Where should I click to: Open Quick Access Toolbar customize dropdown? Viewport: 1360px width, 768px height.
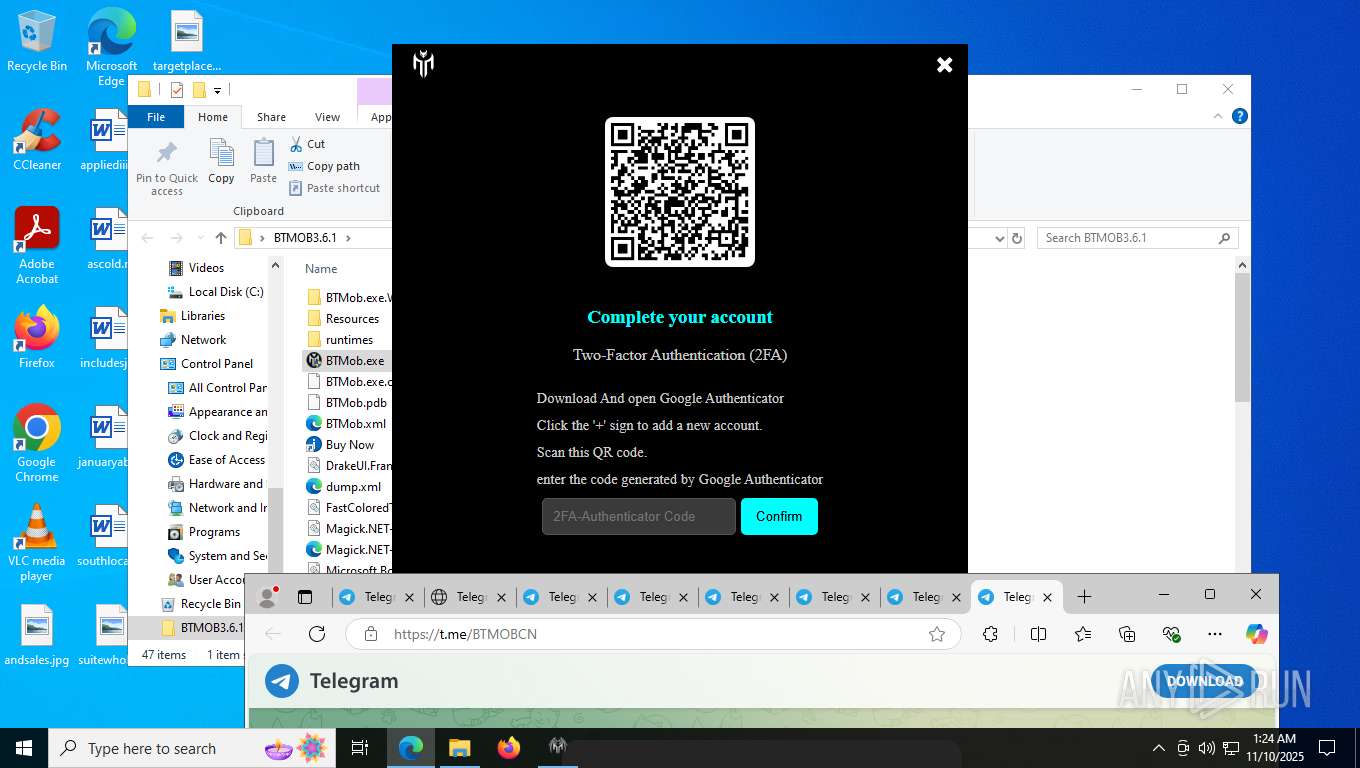point(217,91)
